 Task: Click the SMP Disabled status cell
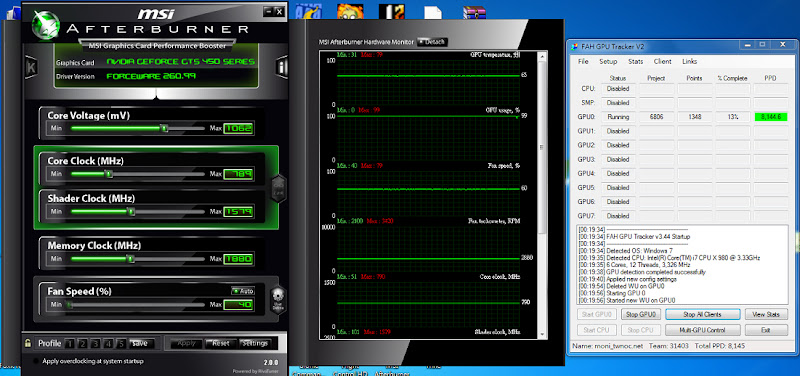[x=618, y=103]
